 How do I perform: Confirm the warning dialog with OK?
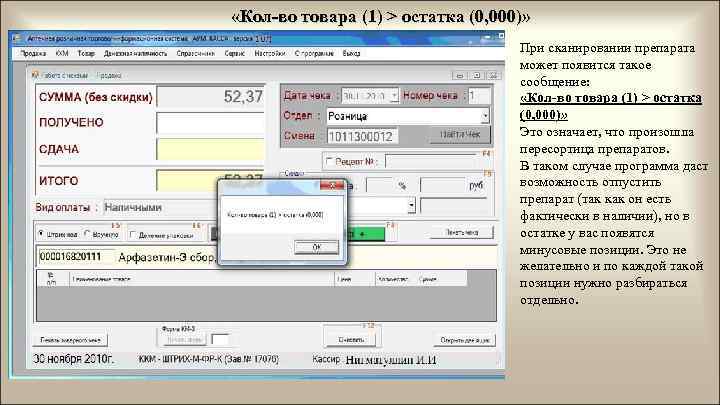point(316,247)
